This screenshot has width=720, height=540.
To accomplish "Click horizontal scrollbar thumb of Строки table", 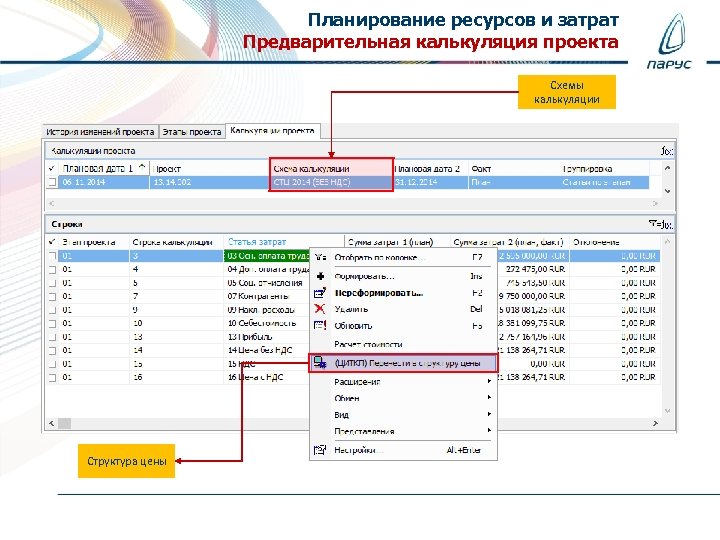I will pos(64,423).
